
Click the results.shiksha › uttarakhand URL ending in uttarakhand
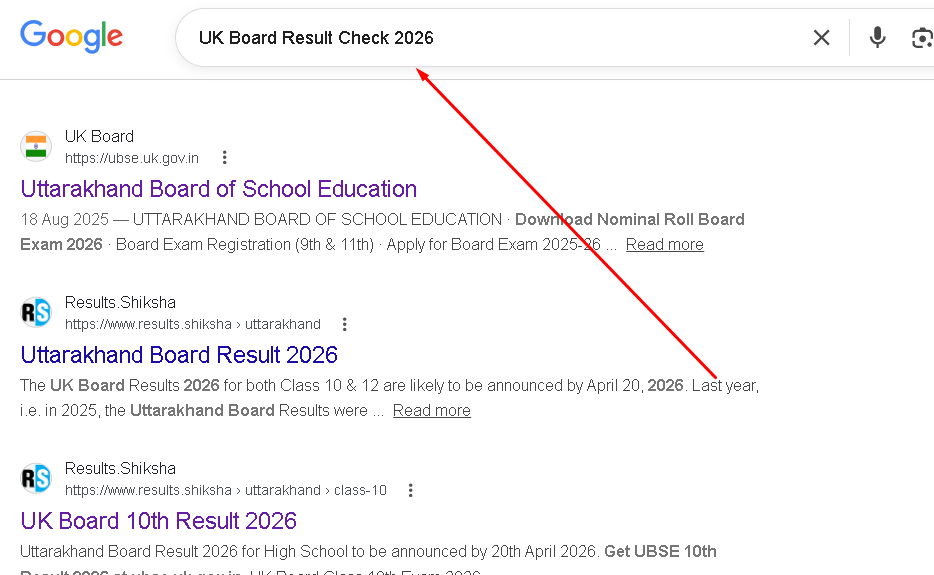tap(192, 324)
